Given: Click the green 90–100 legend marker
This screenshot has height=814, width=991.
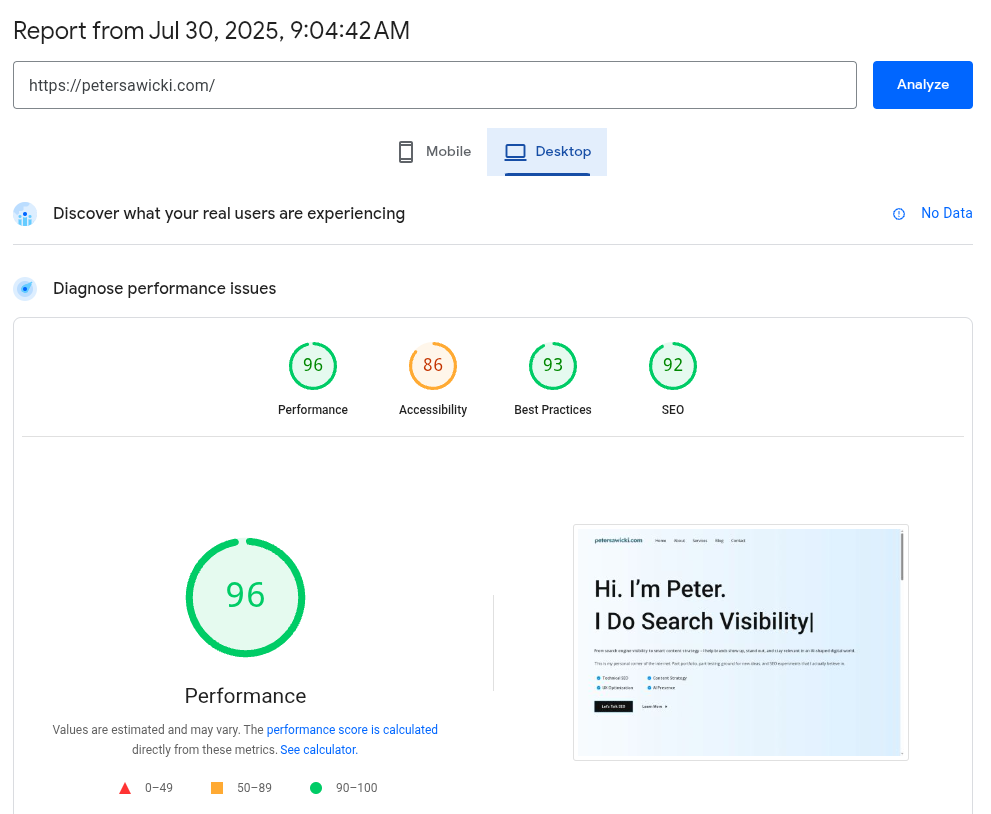Looking at the screenshot, I should [x=315, y=787].
